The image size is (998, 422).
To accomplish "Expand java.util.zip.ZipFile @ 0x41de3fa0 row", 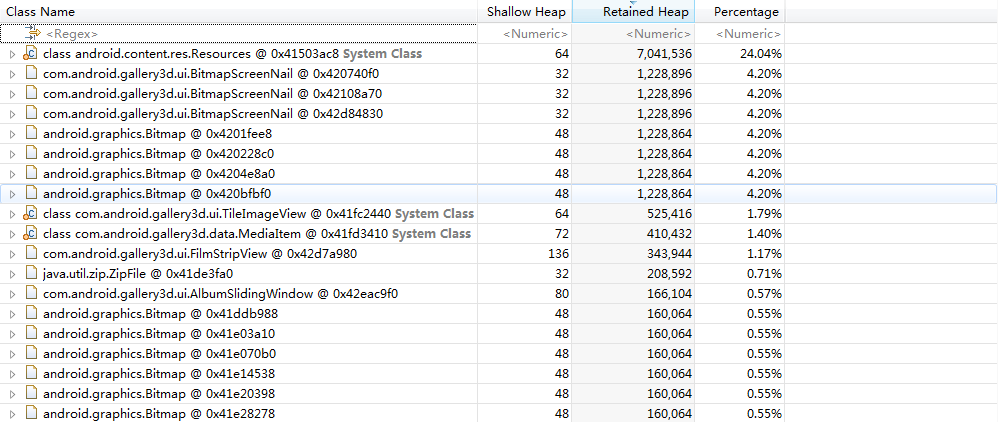I will point(11,274).
